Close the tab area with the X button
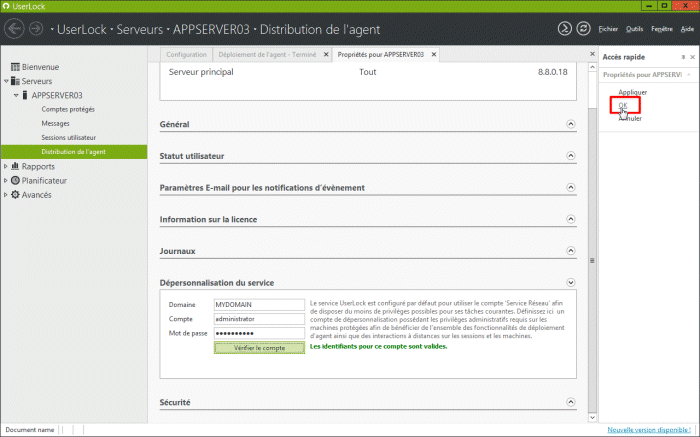Image resolution: width=700 pixels, height=437 pixels. coord(592,54)
